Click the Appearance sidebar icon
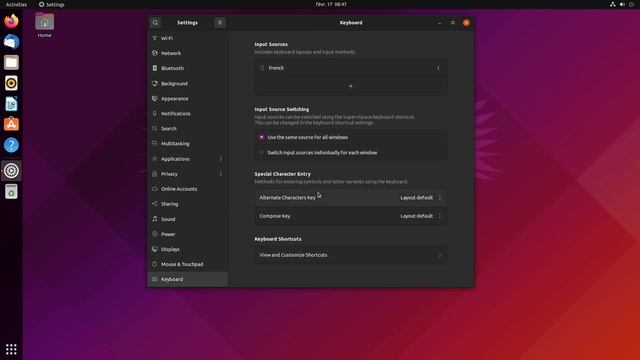 [x=155, y=98]
